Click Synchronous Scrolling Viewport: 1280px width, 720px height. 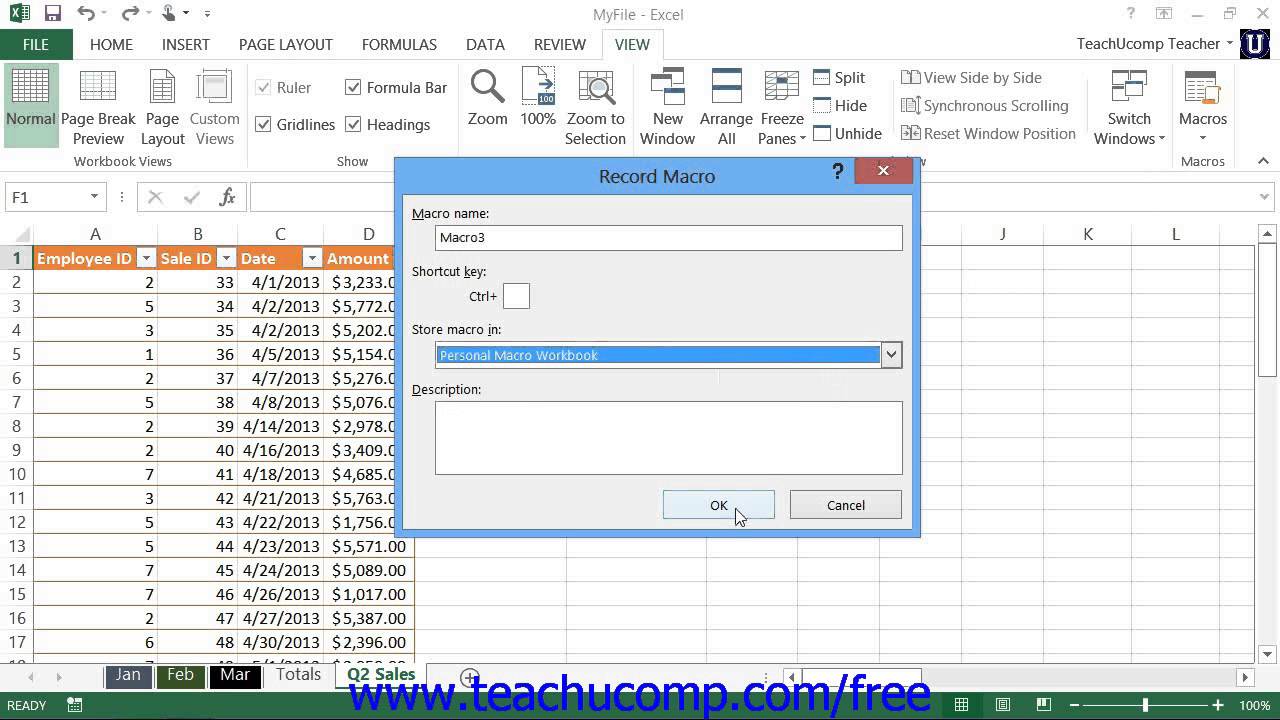(x=985, y=105)
